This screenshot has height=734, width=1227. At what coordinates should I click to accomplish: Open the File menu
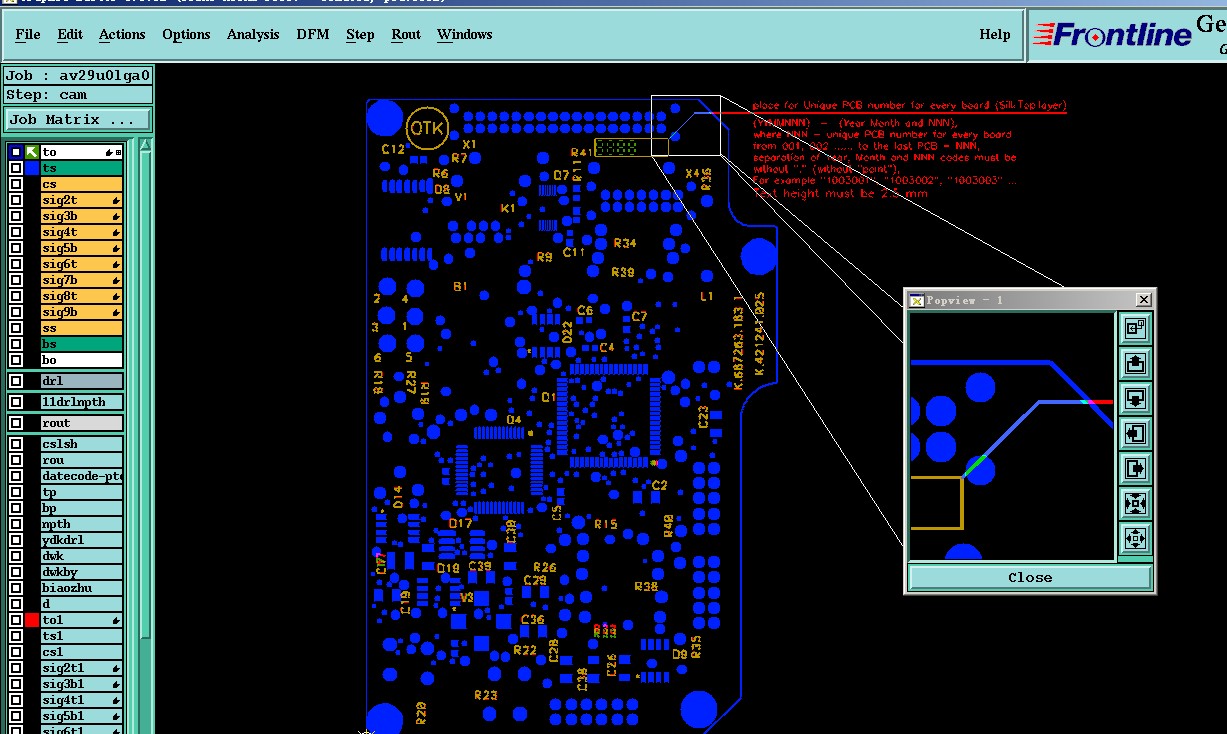28,34
